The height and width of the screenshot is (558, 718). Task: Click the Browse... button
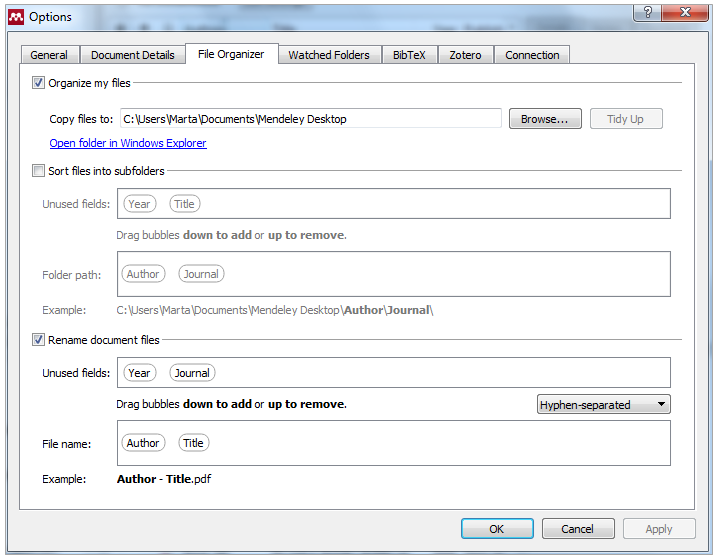click(x=545, y=119)
